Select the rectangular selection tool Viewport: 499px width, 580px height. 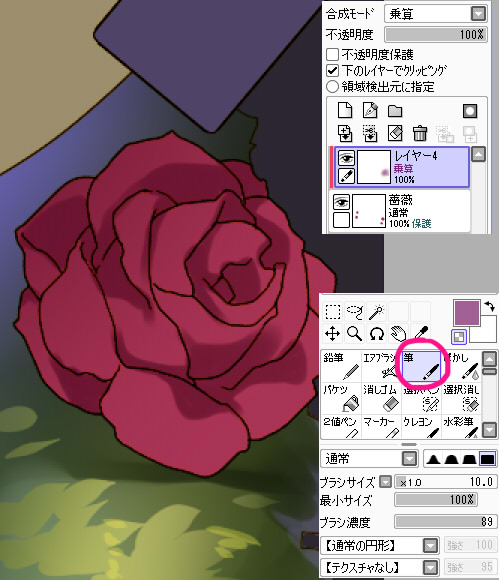pos(333,312)
